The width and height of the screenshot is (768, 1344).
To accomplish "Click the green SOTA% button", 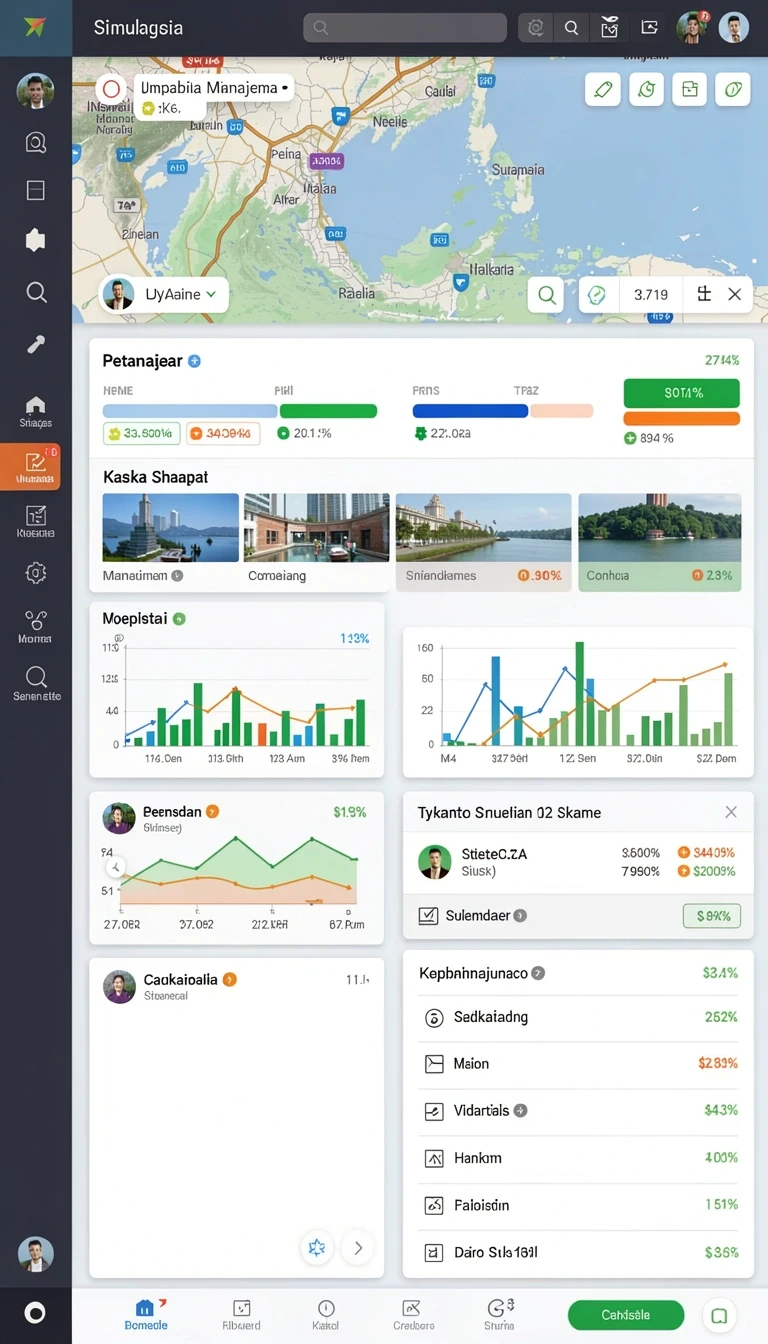I will click(x=681, y=393).
